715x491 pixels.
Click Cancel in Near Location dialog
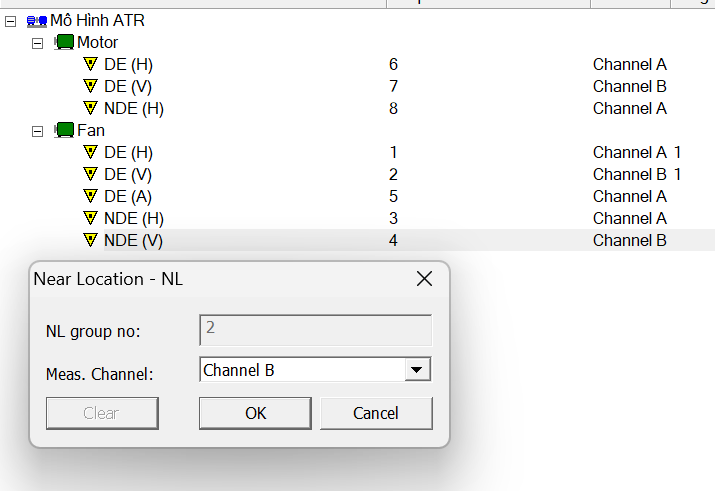click(x=376, y=413)
